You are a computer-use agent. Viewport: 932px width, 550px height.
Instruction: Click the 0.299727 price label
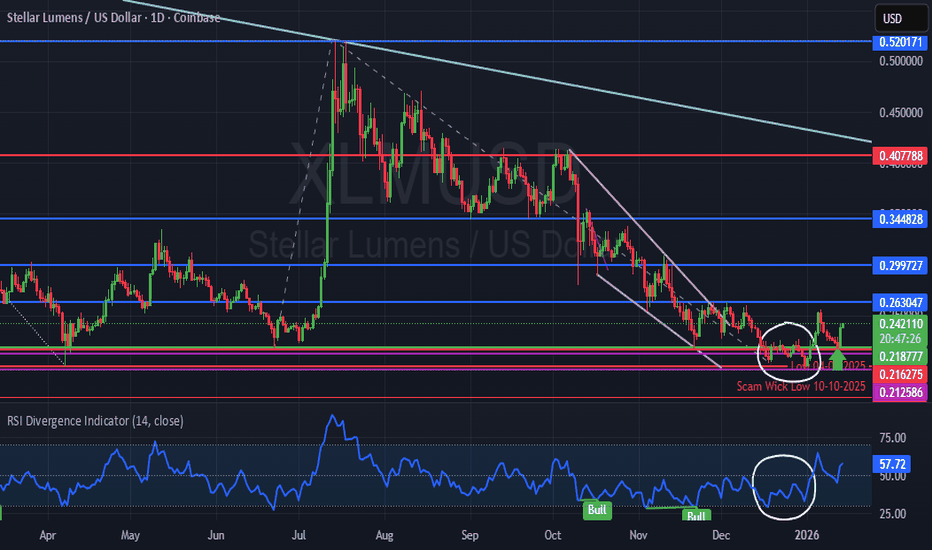point(901,265)
